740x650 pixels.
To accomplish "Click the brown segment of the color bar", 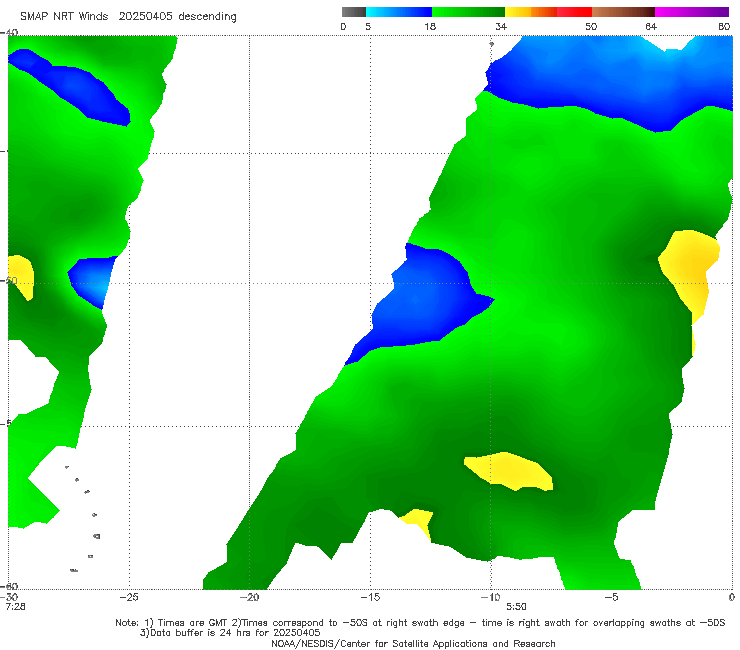I will [623, 12].
